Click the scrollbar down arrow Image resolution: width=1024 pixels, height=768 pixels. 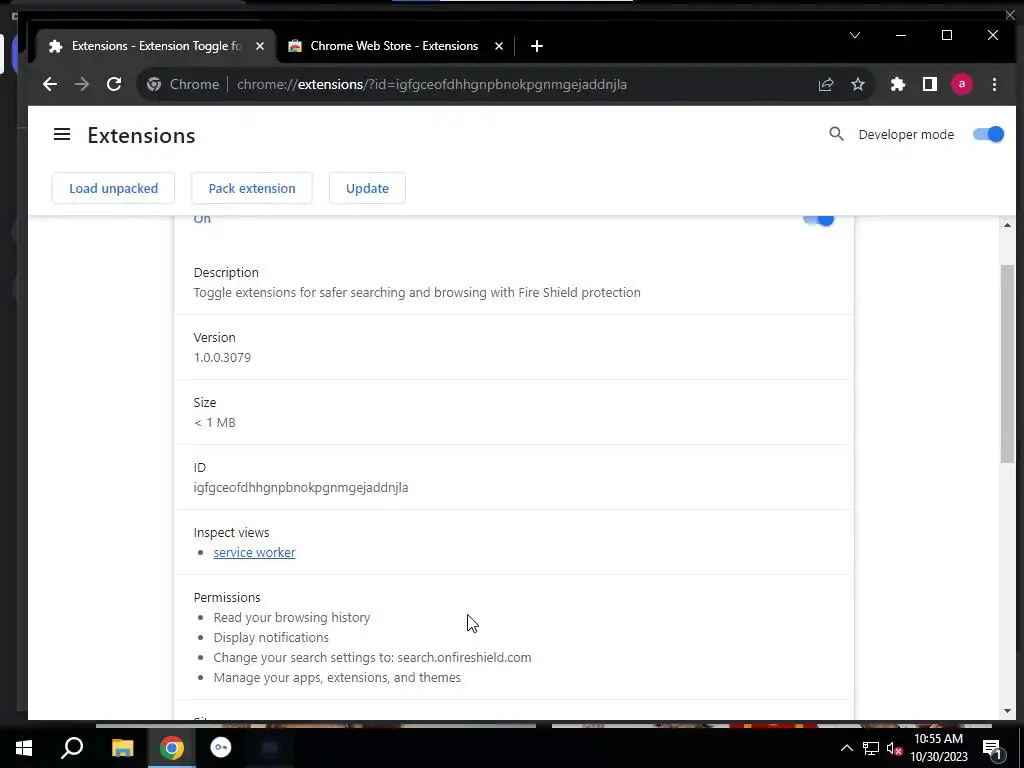click(x=1007, y=711)
